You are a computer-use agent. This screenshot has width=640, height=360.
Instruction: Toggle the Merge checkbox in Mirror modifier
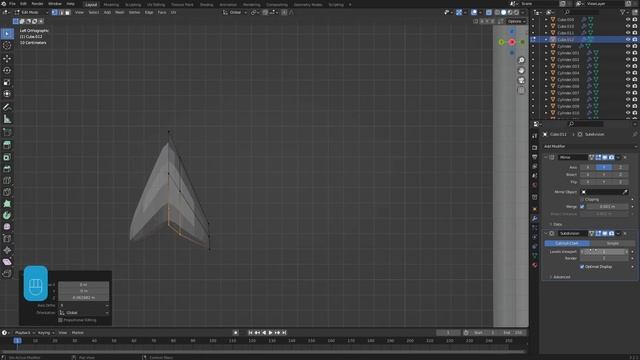(x=582, y=207)
